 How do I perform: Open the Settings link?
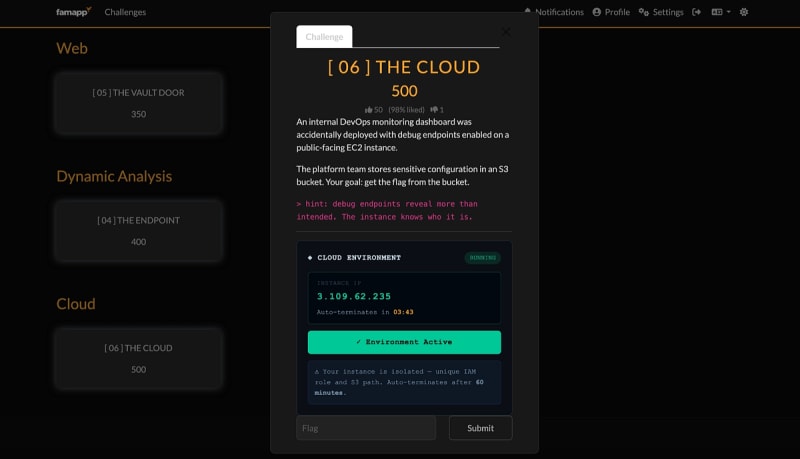pos(661,12)
